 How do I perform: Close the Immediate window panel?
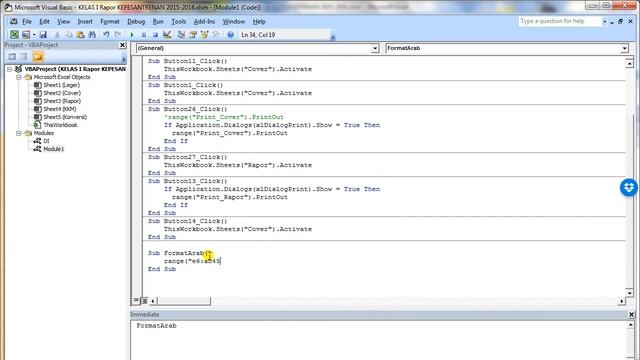631,314
